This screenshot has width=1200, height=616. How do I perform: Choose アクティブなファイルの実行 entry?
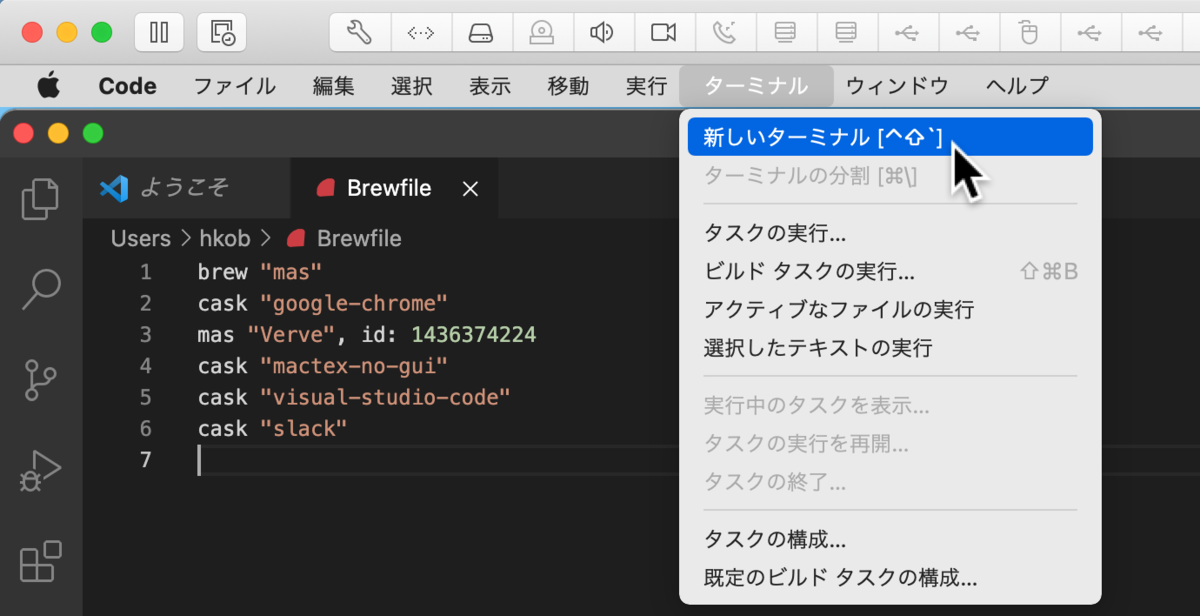click(890, 310)
